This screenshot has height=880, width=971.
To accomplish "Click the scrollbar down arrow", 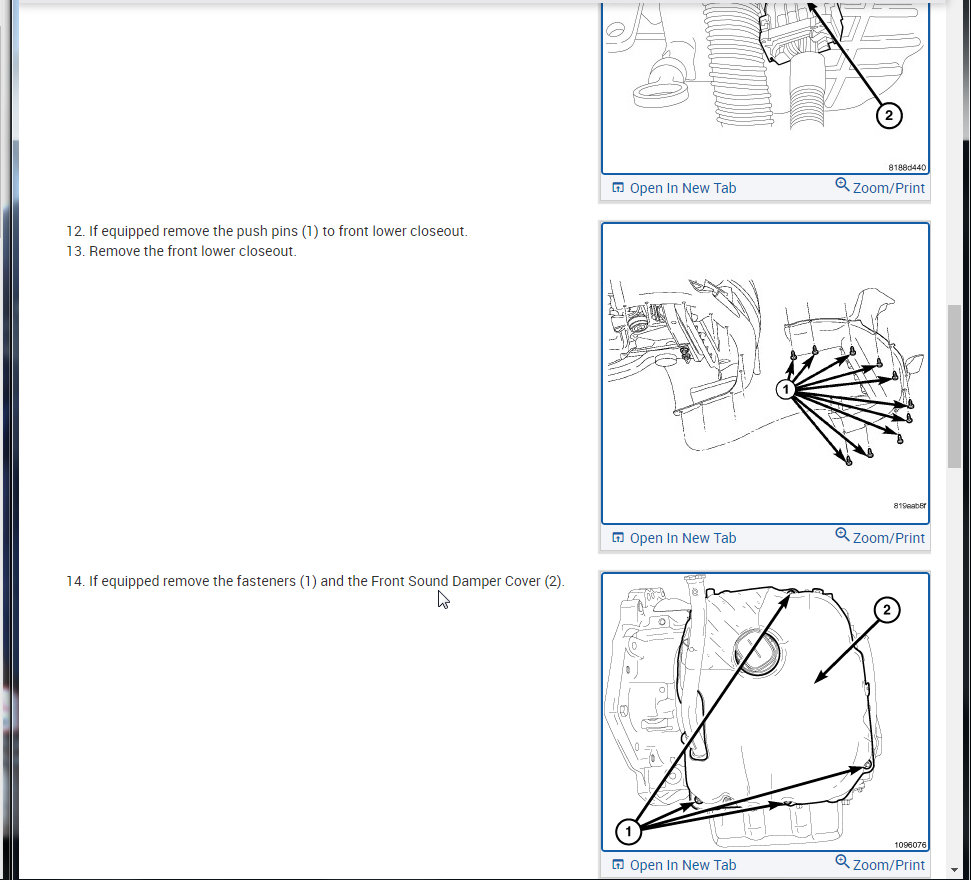I will 954,870.
